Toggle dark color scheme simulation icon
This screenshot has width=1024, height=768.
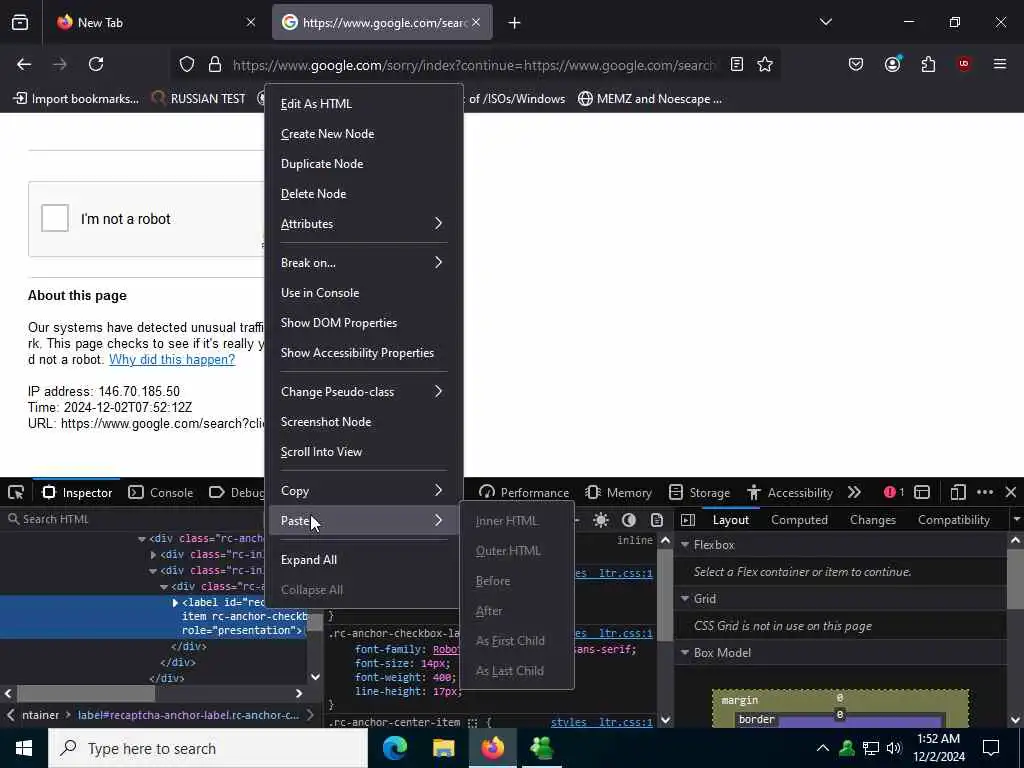(x=628, y=520)
